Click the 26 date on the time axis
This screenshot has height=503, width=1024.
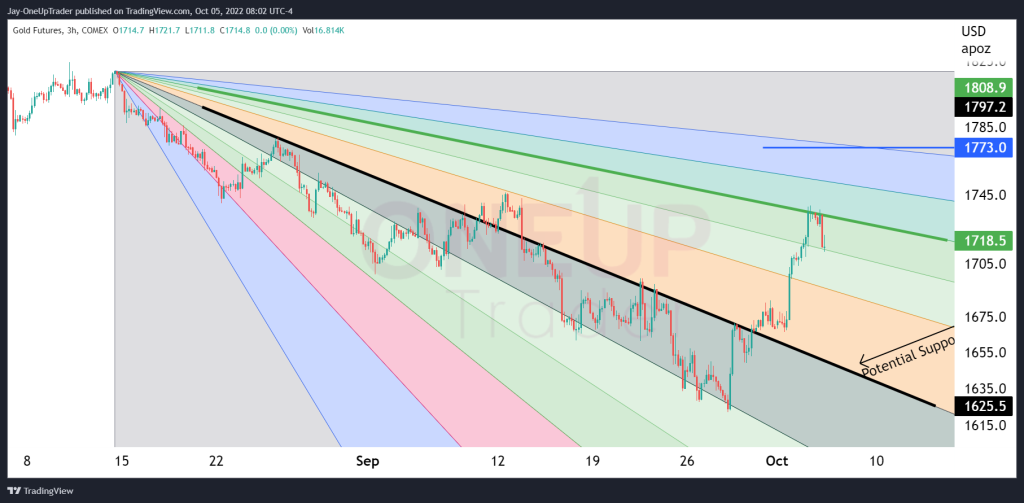click(686, 461)
